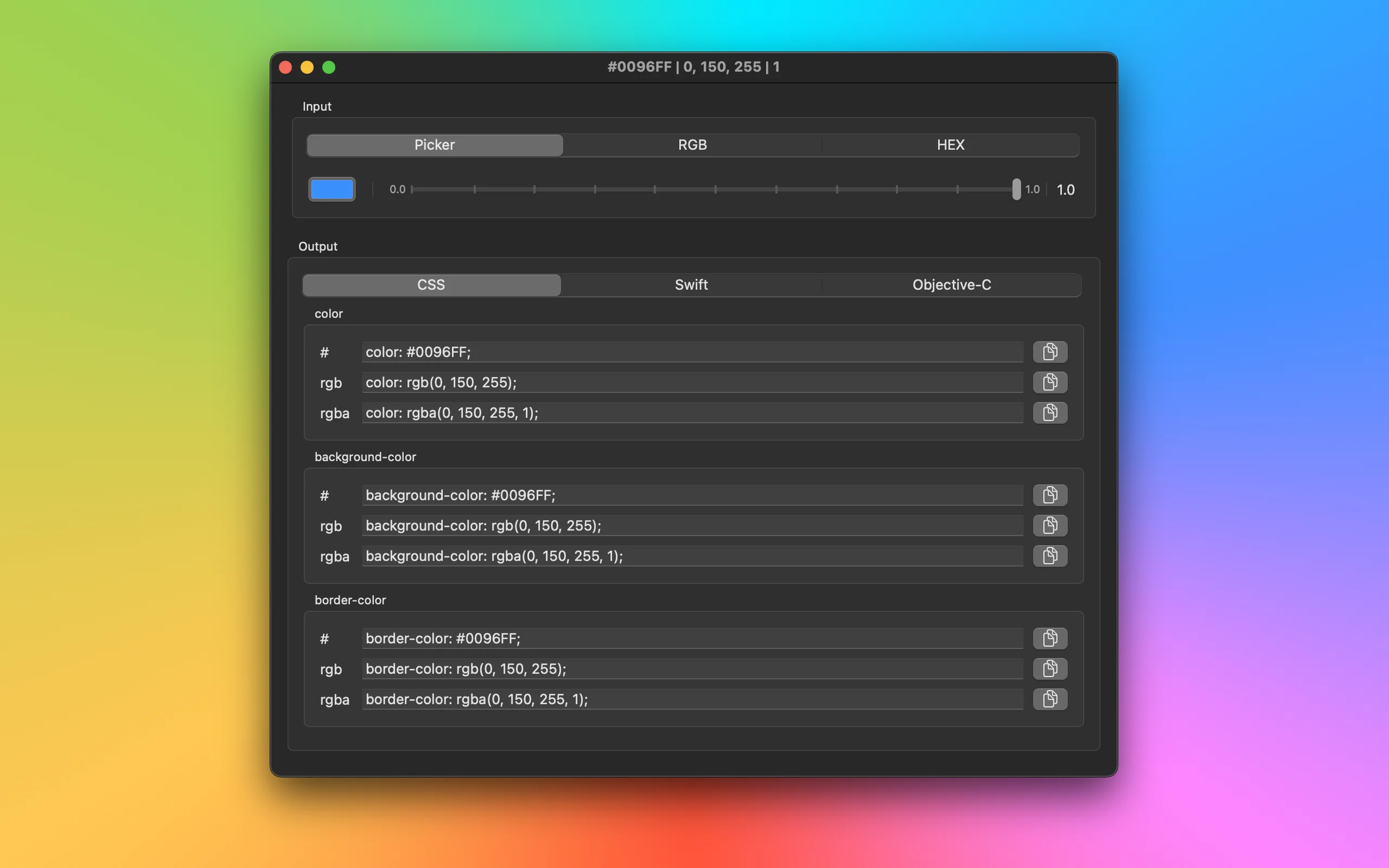Zoom the window with green button

pos(329,68)
